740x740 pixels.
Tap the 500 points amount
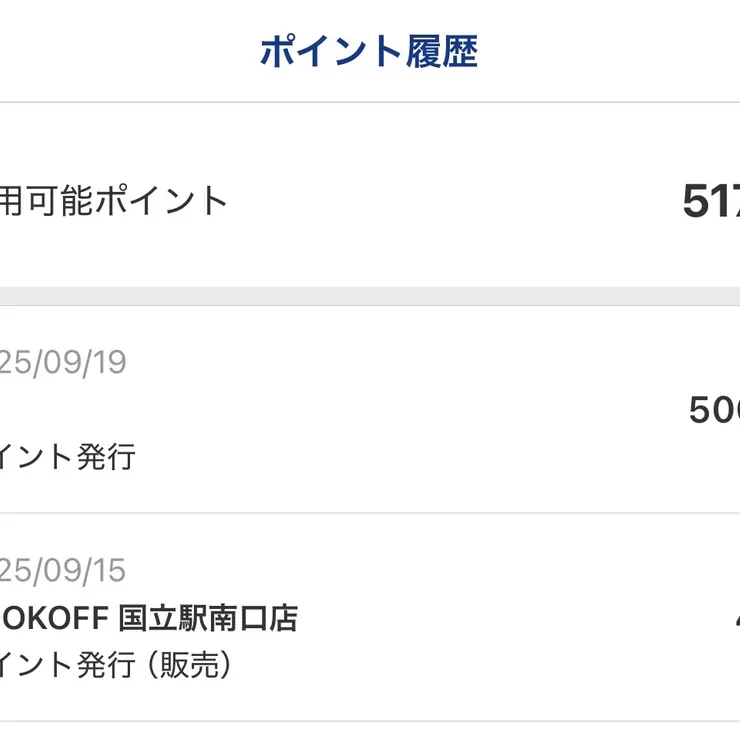[714, 410]
